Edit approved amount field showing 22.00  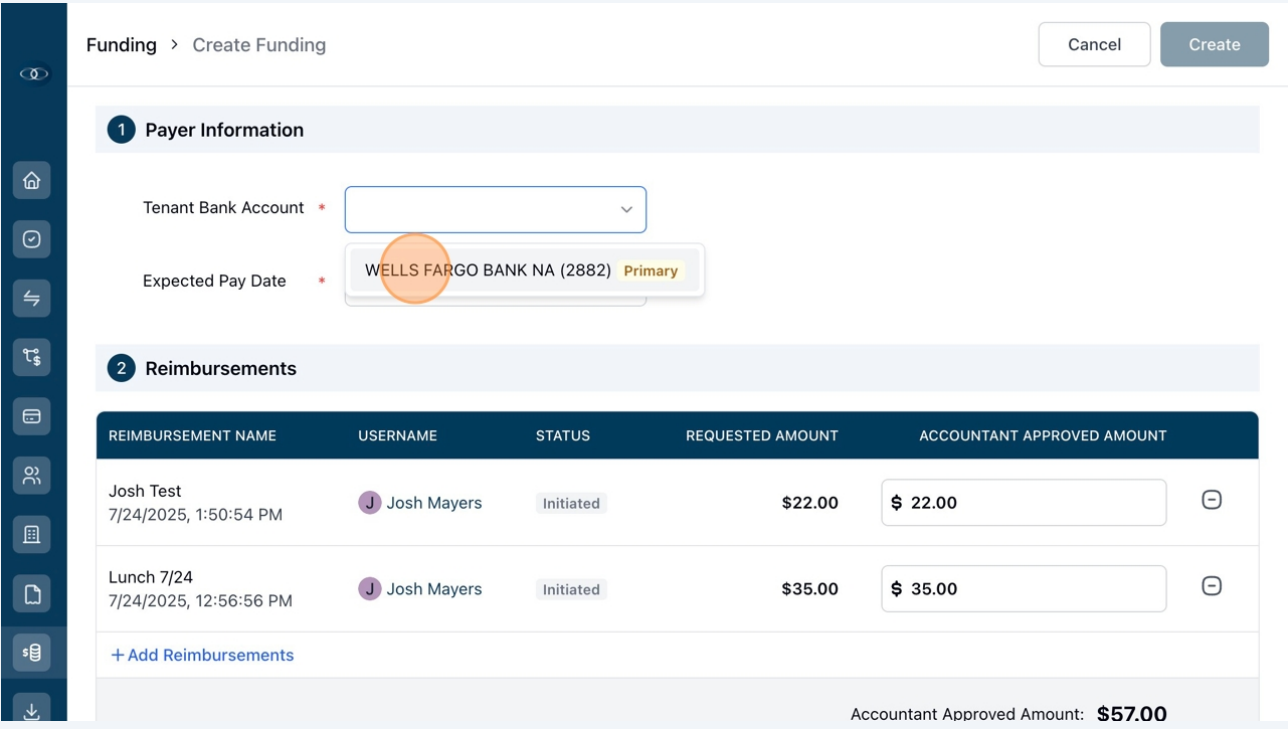1023,502
